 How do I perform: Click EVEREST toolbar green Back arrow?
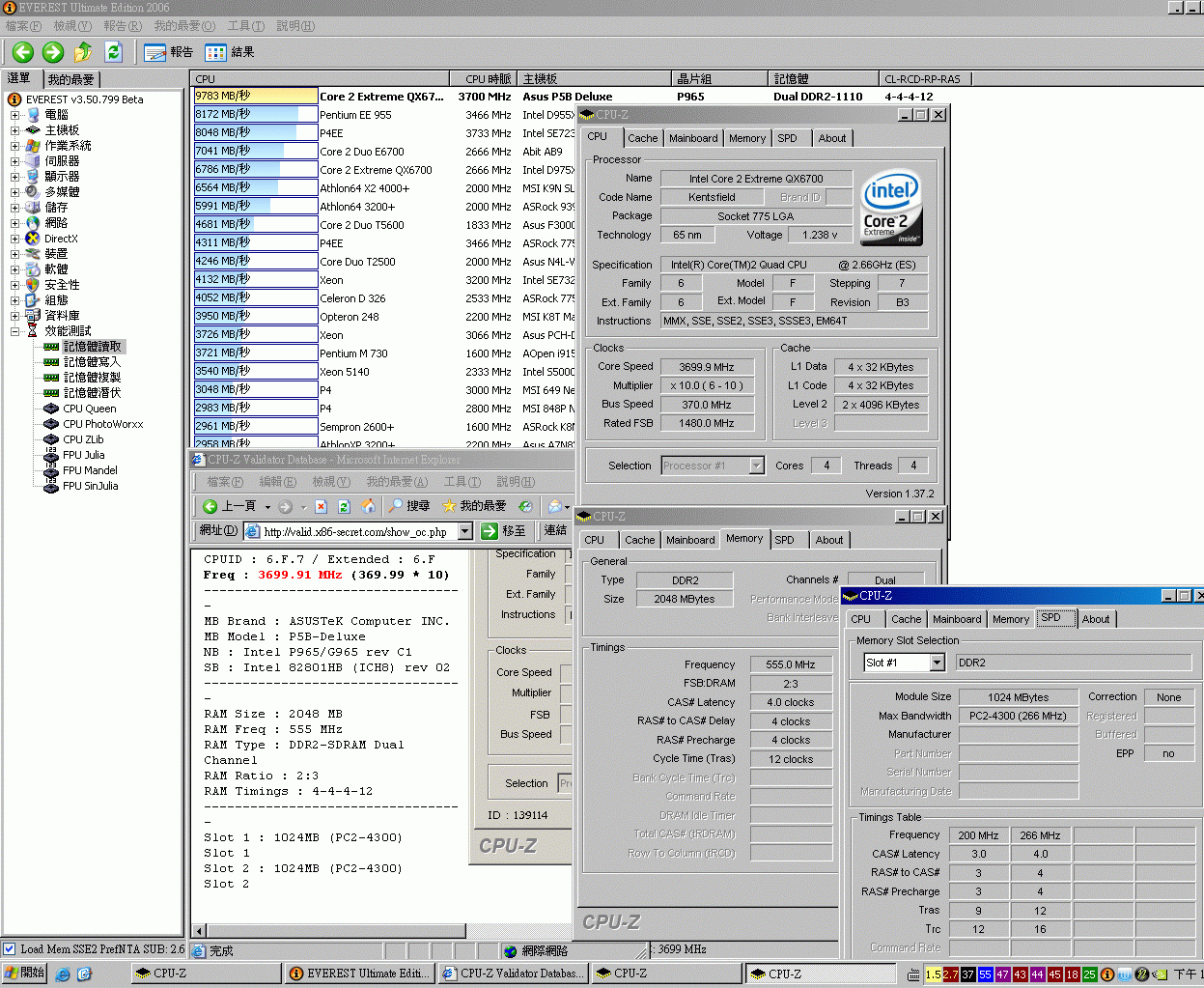coord(24,52)
